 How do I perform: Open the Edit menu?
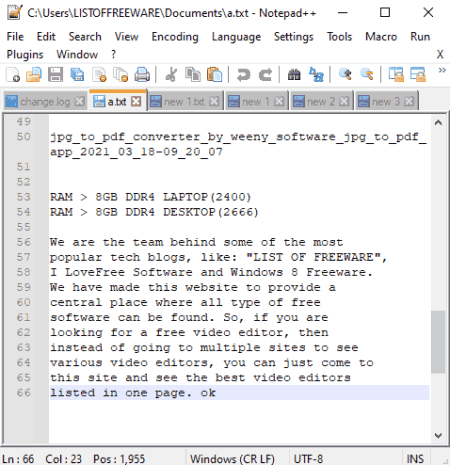click(x=46, y=36)
